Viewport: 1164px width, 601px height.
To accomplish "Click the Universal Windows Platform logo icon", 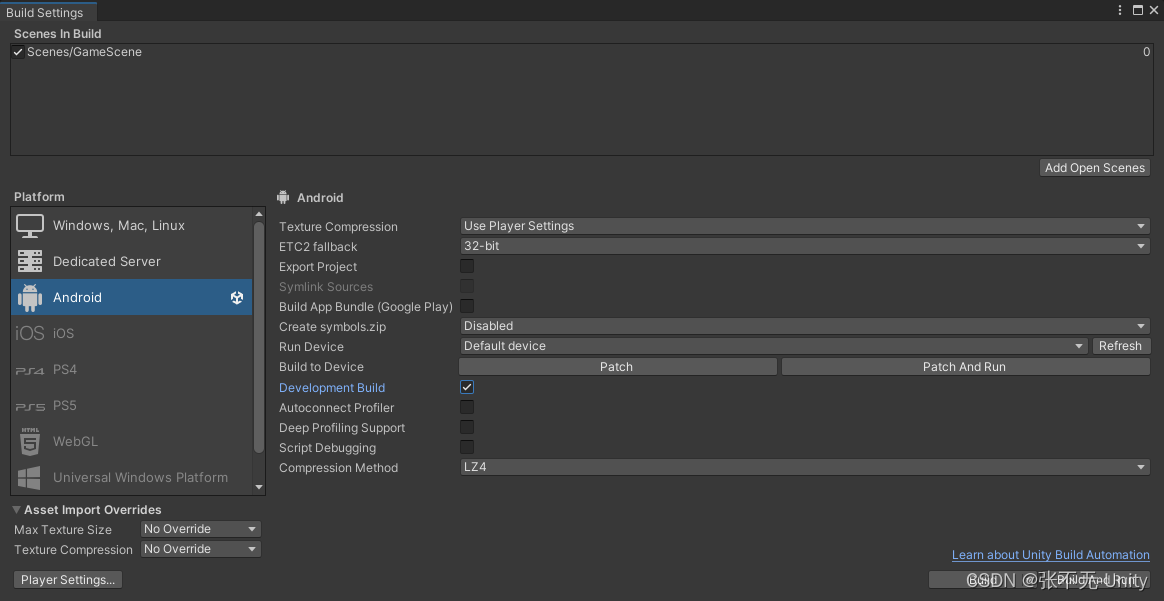I will tap(30, 478).
